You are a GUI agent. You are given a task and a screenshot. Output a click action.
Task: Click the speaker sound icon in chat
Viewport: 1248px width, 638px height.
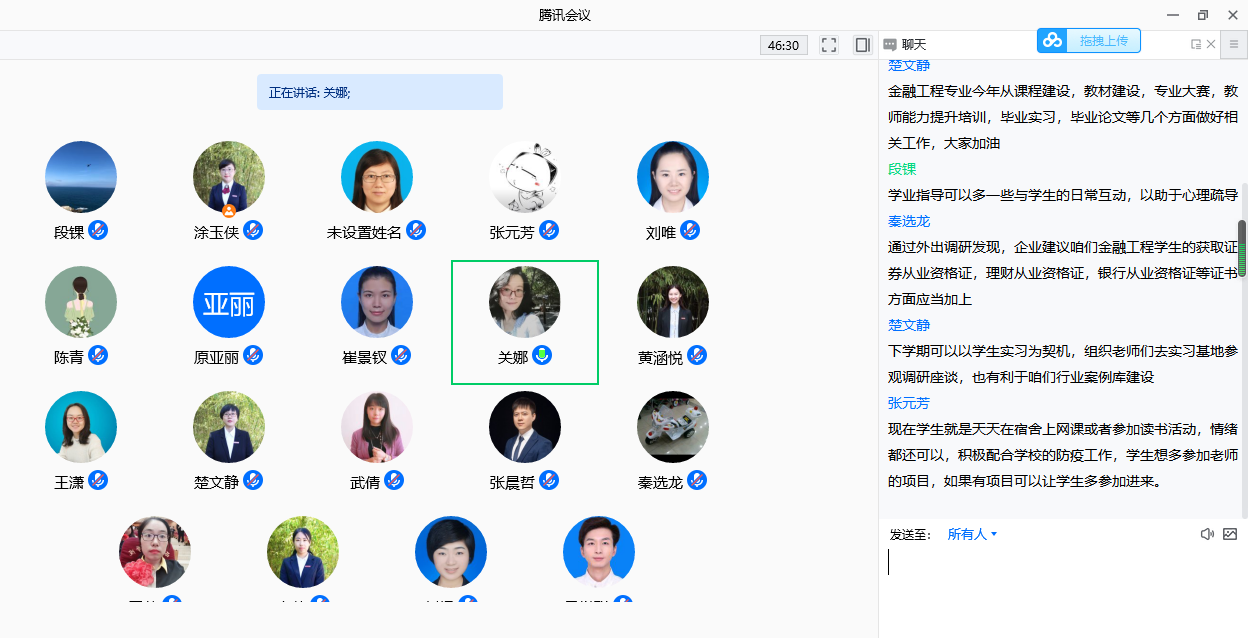[x=1207, y=534]
